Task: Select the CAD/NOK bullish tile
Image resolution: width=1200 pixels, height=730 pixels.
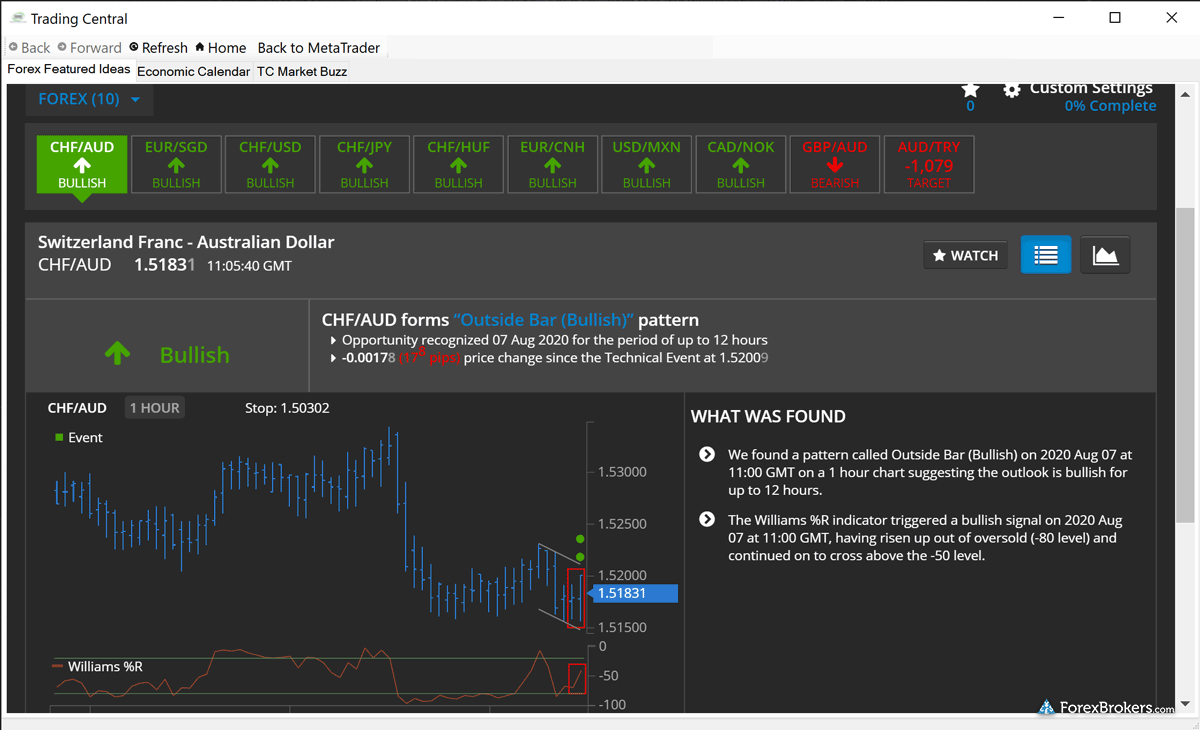Action: pyautogui.click(x=740, y=164)
